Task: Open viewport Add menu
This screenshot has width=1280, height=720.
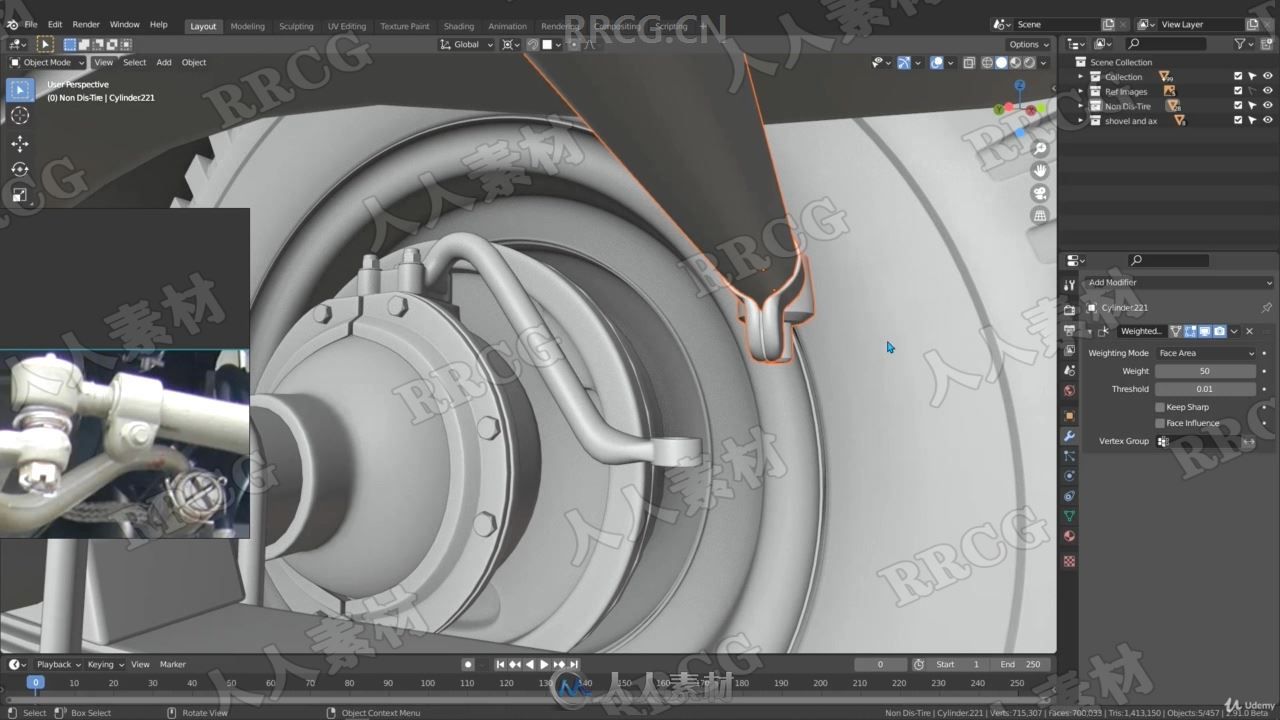Action: pos(164,62)
